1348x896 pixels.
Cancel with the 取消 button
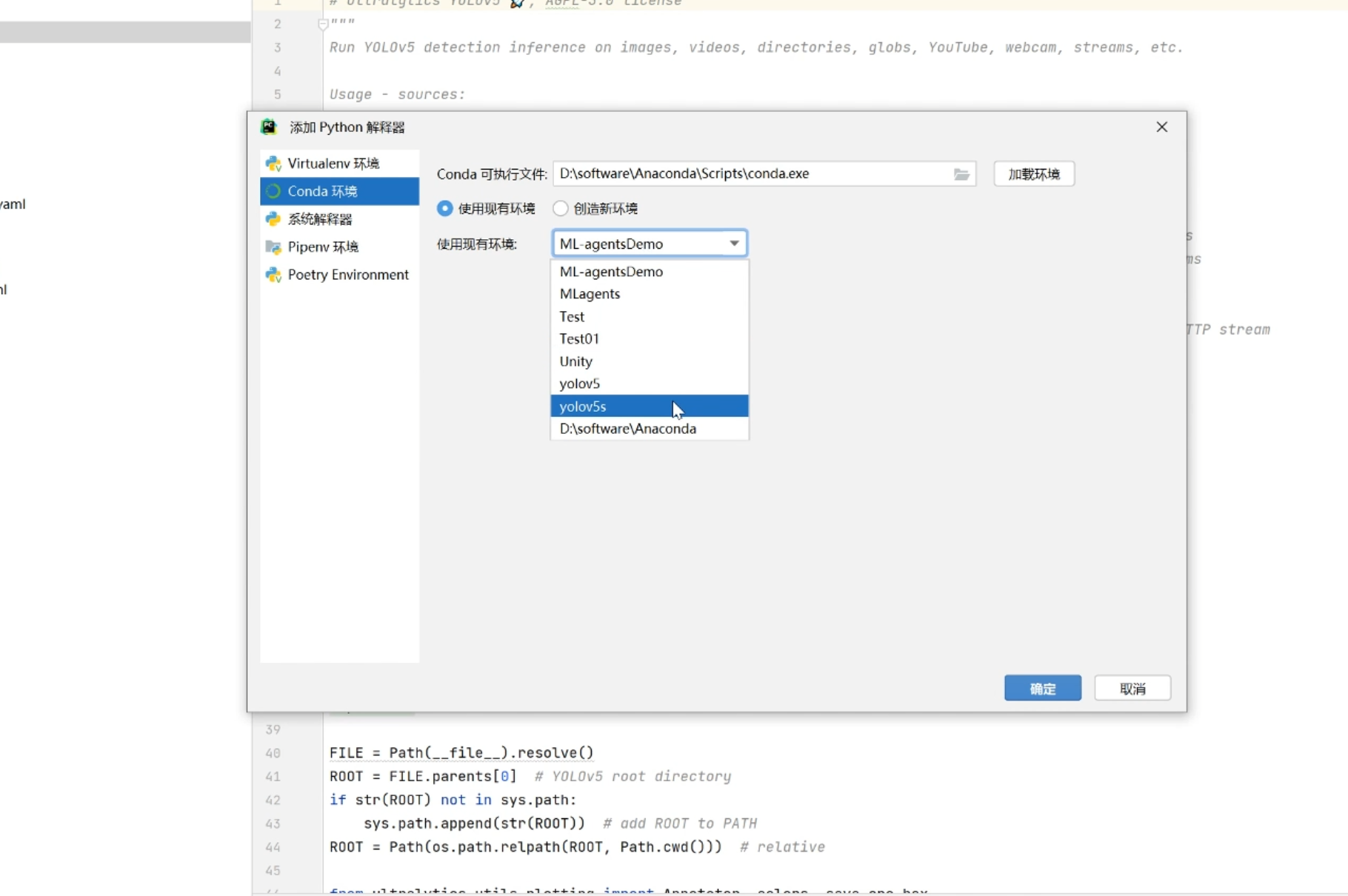(1132, 689)
